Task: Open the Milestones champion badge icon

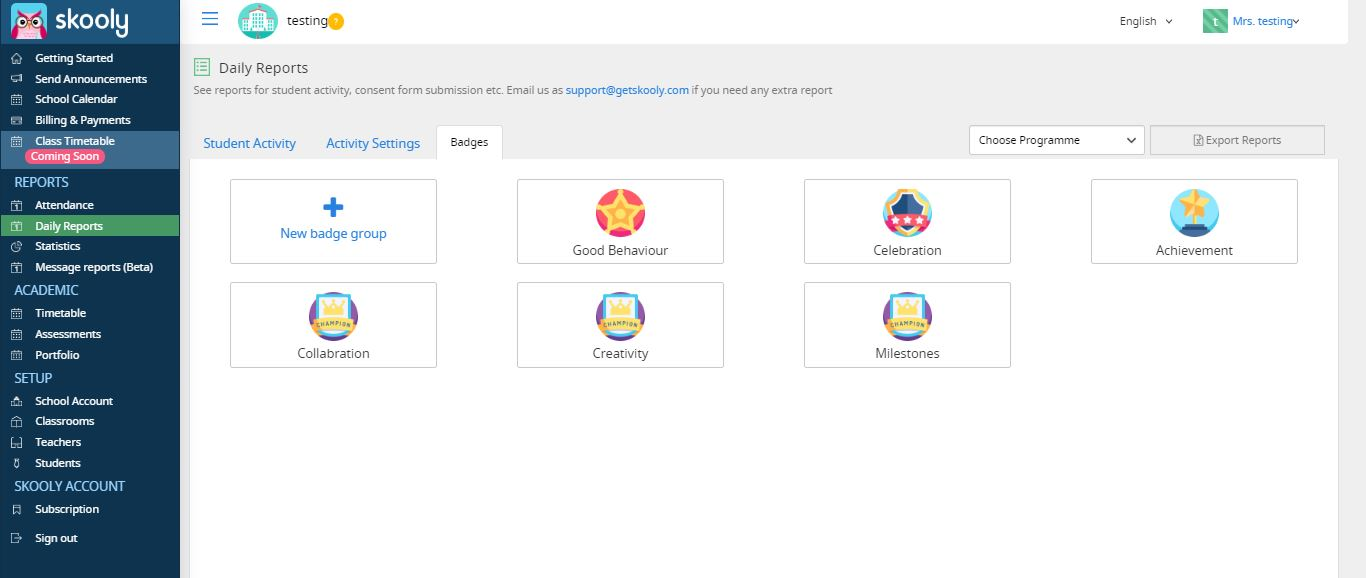Action: (x=907, y=316)
